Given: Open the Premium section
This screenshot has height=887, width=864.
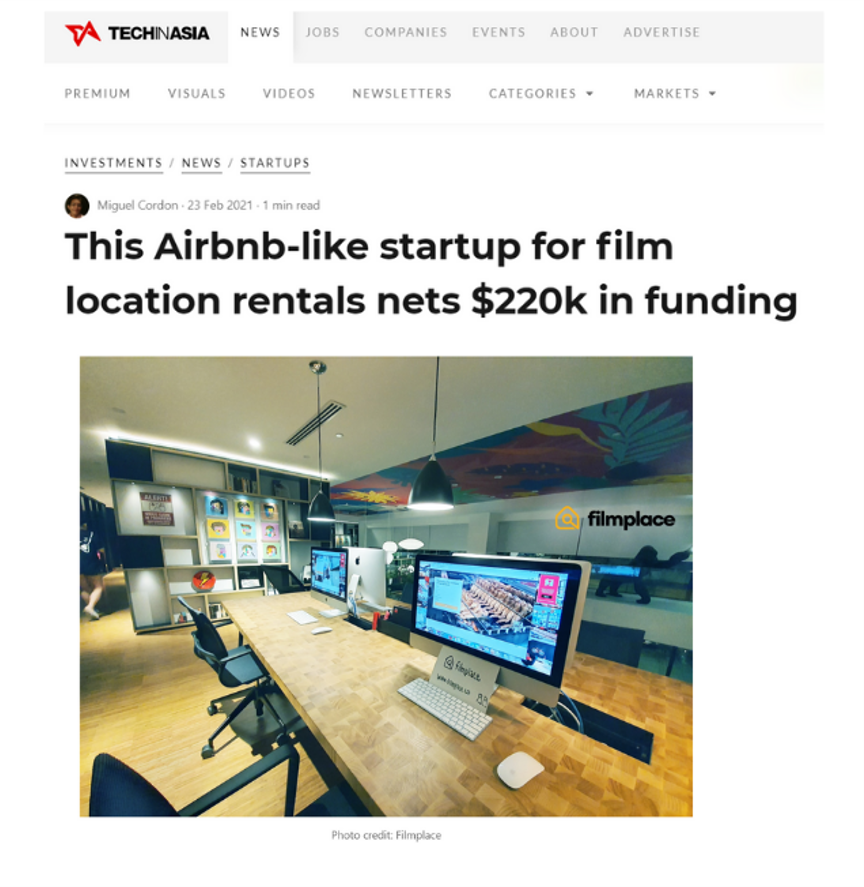Looking at the screenshot, I should click(97, 93).
